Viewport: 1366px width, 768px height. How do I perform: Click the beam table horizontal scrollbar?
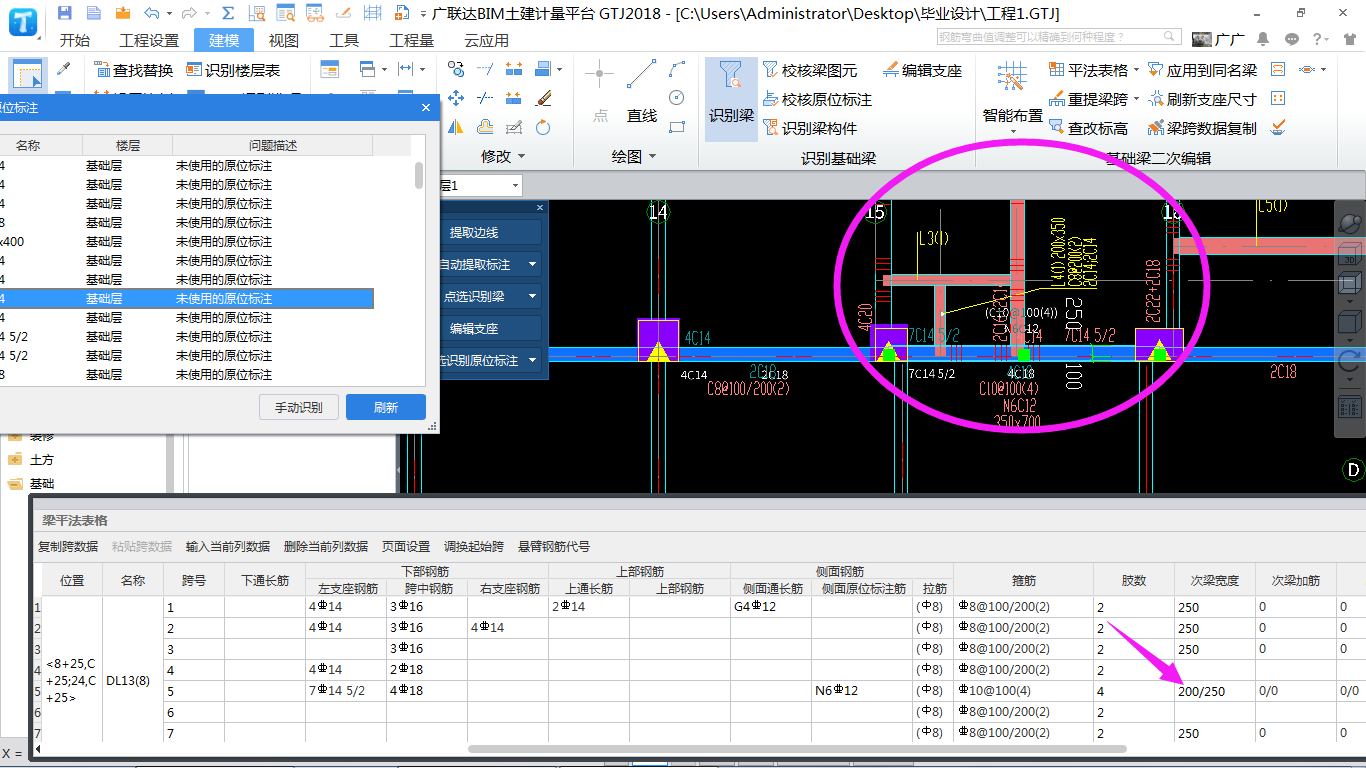797,748
